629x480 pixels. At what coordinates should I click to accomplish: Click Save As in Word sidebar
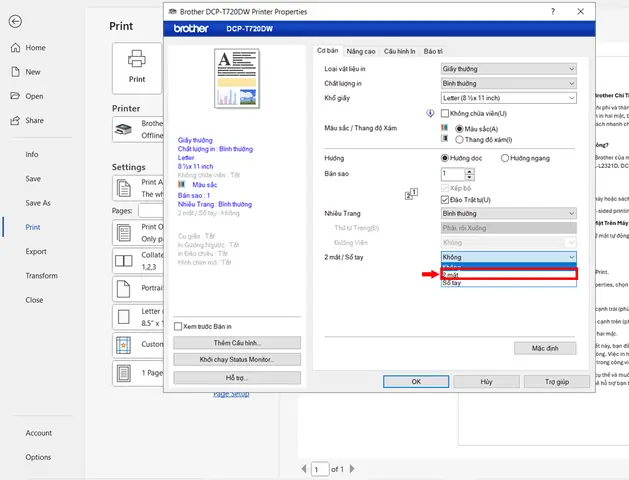pyautogui.click(x=38, y=203)
